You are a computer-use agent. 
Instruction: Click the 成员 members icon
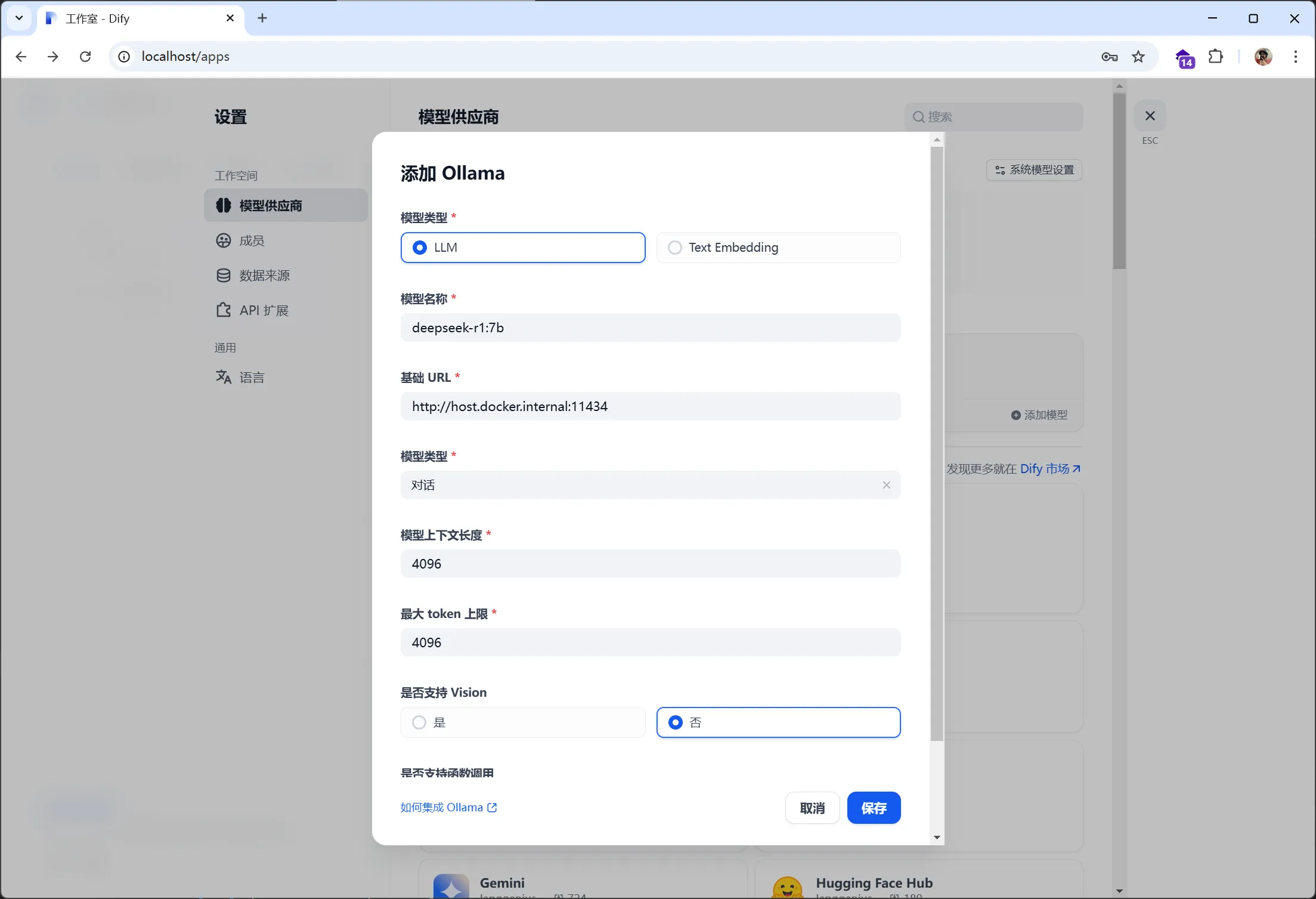pyautogui.click(x=224, y=240)
